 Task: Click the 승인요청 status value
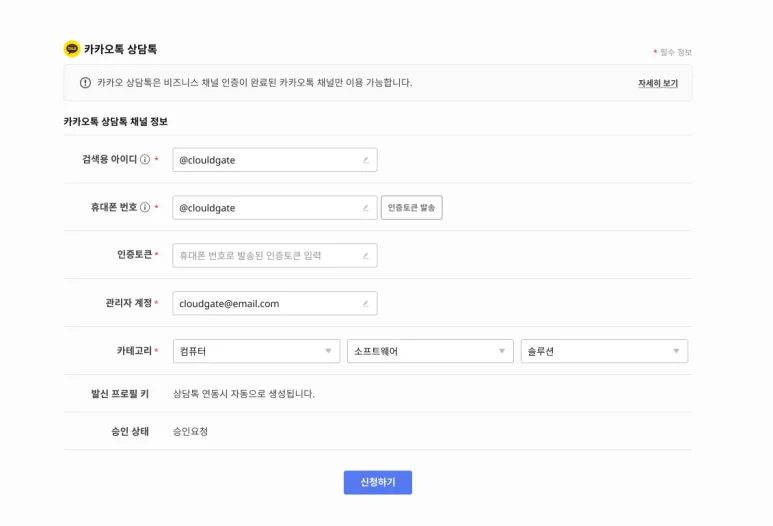(190, 431)
